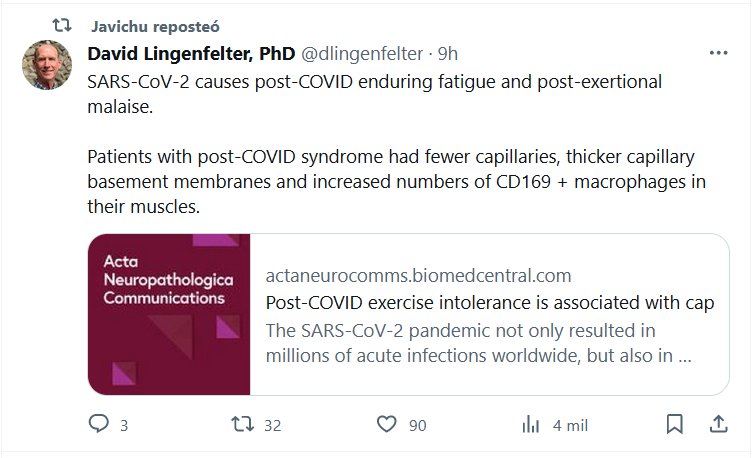The width and height of the screenshot is (756, 458).
Task: Open the three-dot more options menu
Action: (718, 53)
